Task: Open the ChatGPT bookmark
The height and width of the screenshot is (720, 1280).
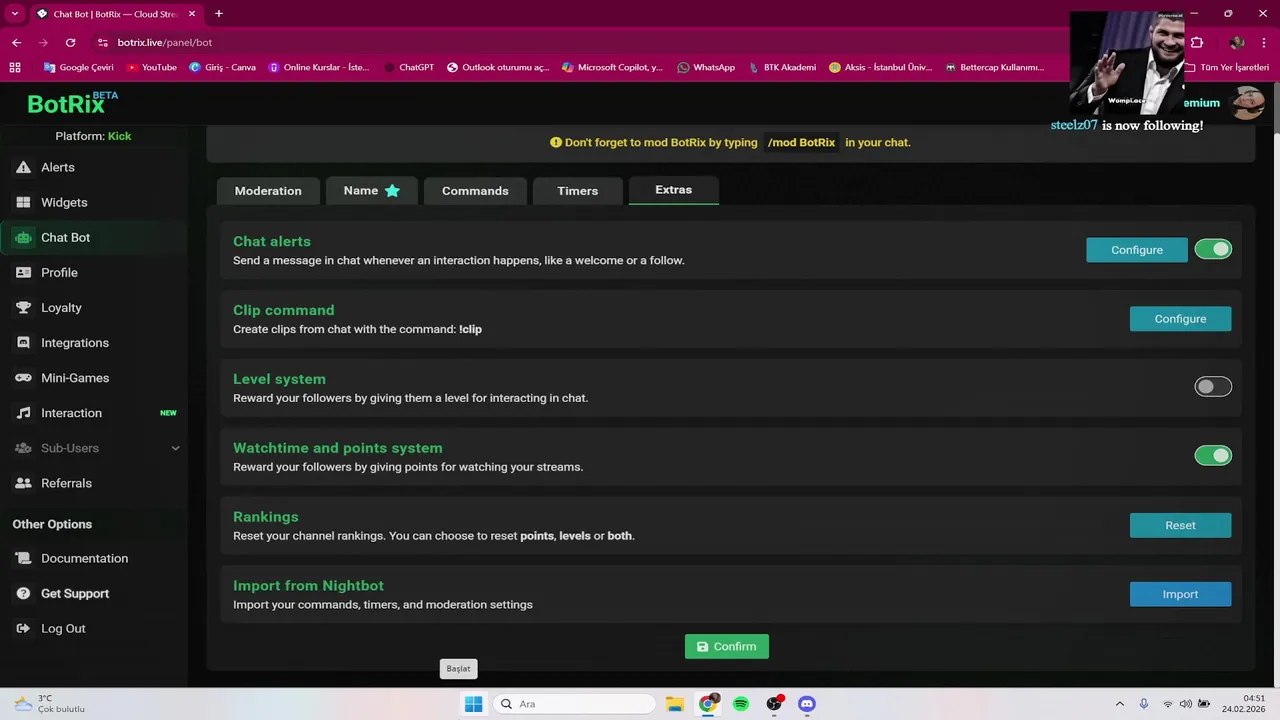Action: pos(409,67)
